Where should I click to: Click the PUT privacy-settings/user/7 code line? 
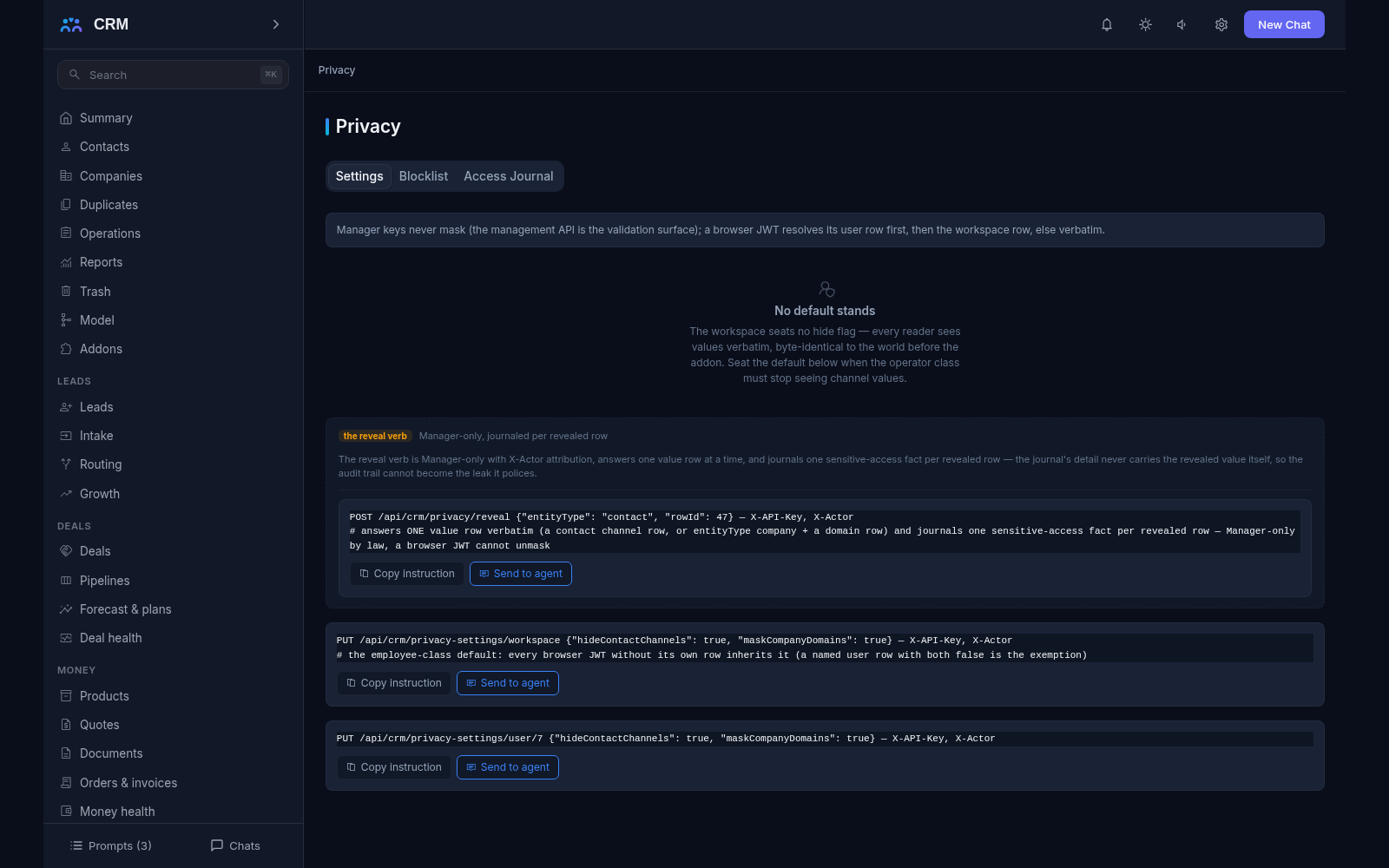(x=825, y=739)
